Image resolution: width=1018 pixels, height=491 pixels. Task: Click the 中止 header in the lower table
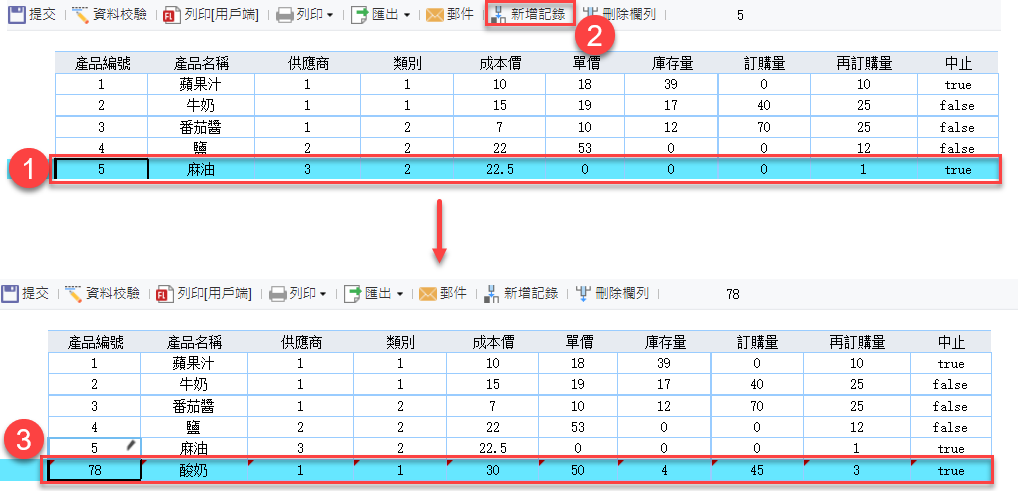coord(950,342)
